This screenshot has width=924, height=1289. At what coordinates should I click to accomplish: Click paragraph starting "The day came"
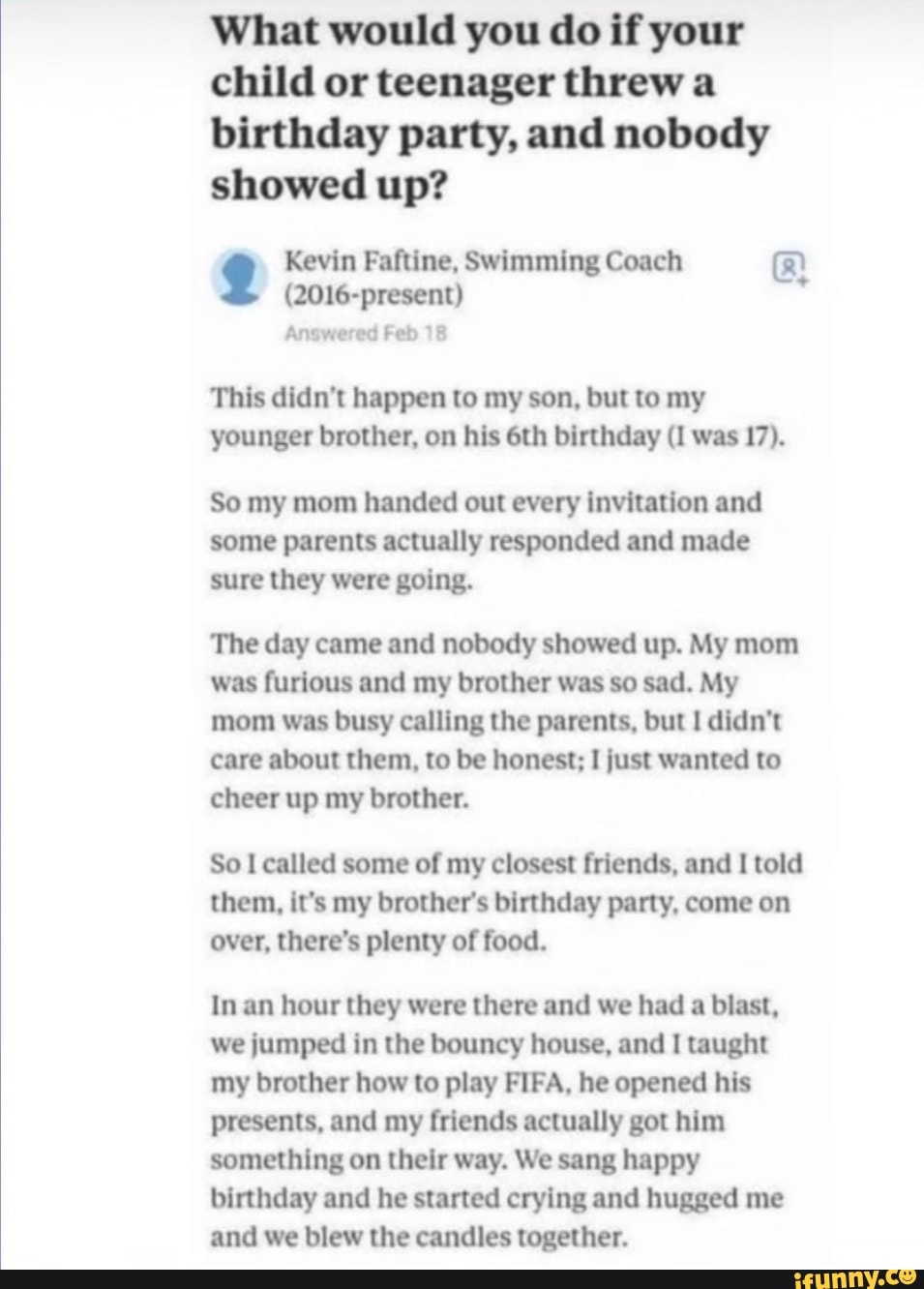click(x=503, y=721)
